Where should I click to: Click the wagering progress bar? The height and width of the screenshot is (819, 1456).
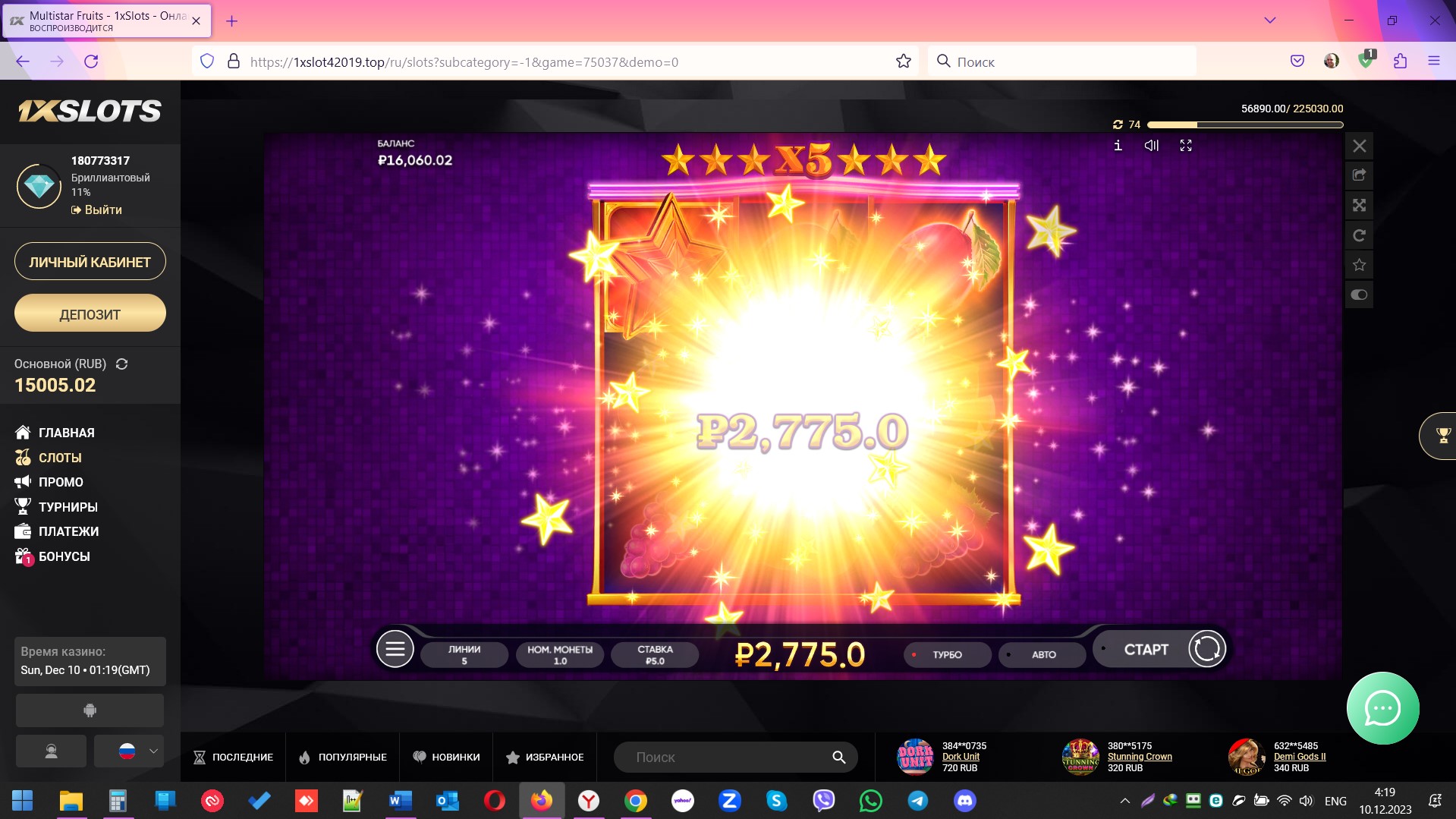1245,124
